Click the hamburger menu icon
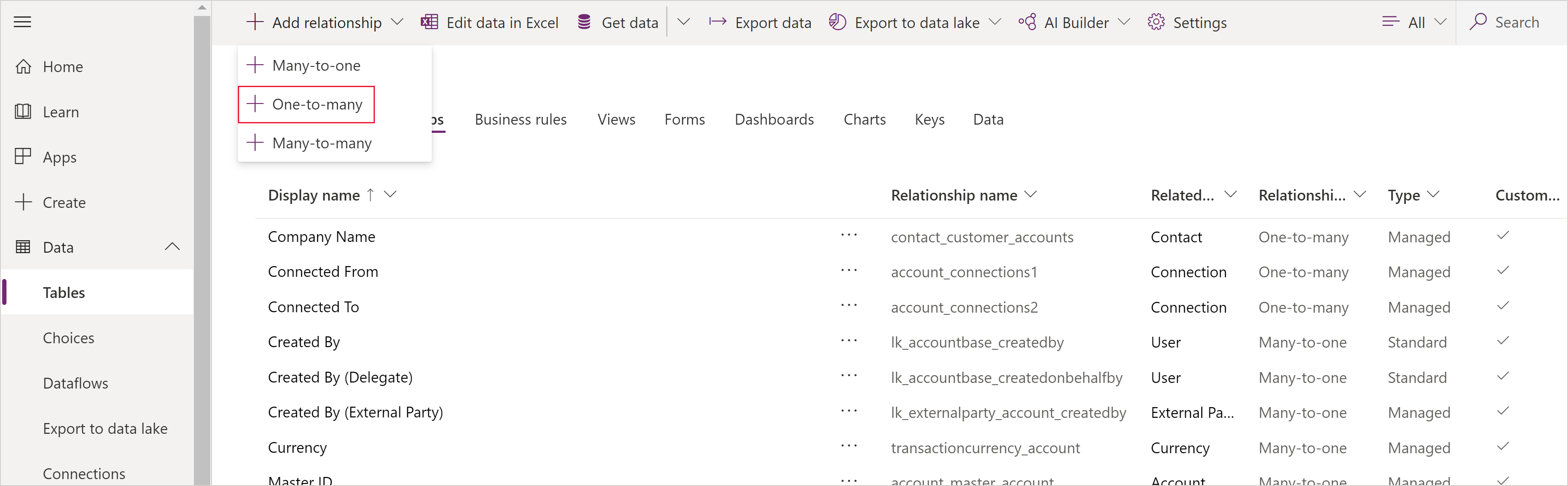This screenshot has width=1568, height=486. [27, 22]
